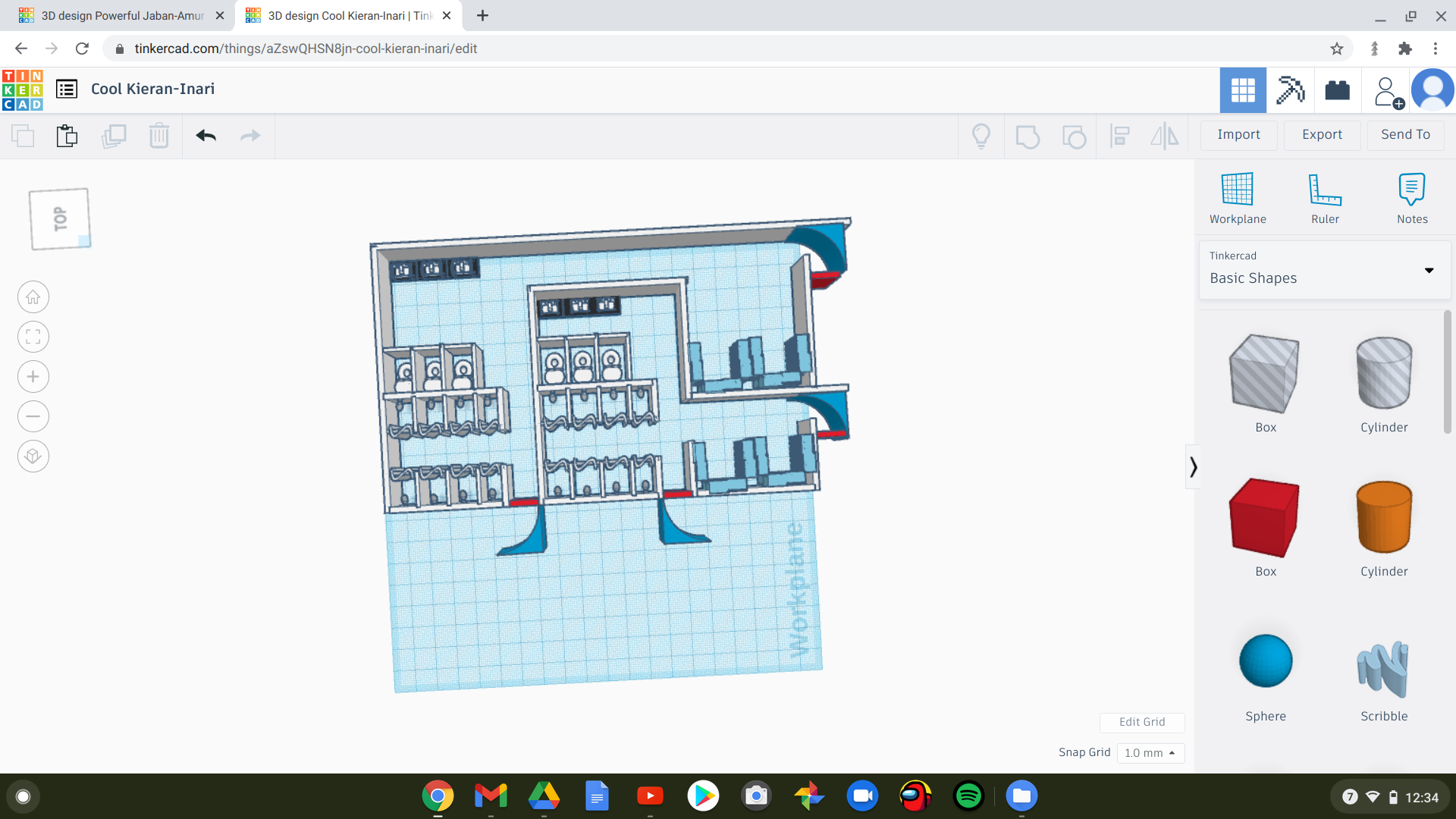Screen dimensions: 1456x819
Task: Bookmark this page with star icon
Action: (x=1337, y=49)
